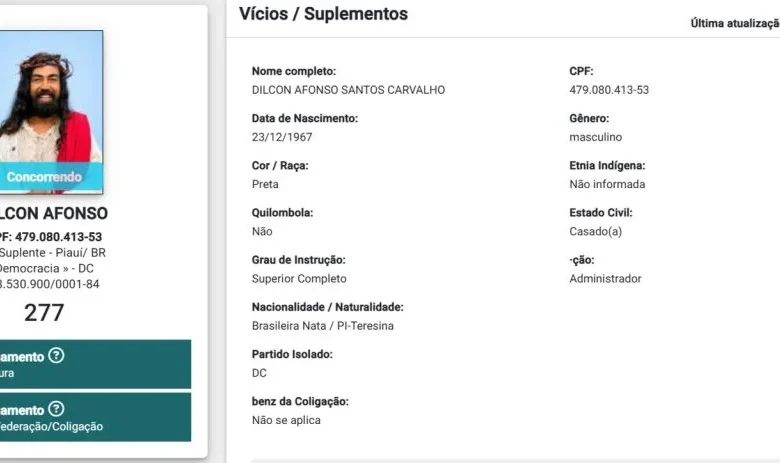Click the help icon on first green banner
Viewport: 780px width, 463px height.
(x=56, y=356)
